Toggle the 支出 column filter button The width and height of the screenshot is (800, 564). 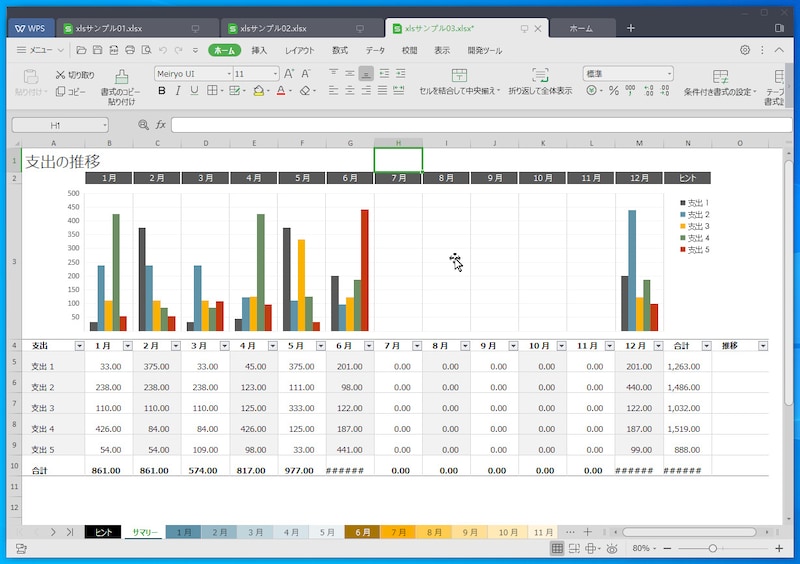(x=78, y=346)
